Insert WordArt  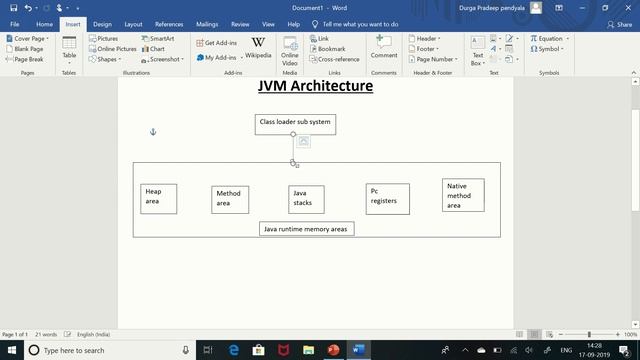(x=496, y=49)
